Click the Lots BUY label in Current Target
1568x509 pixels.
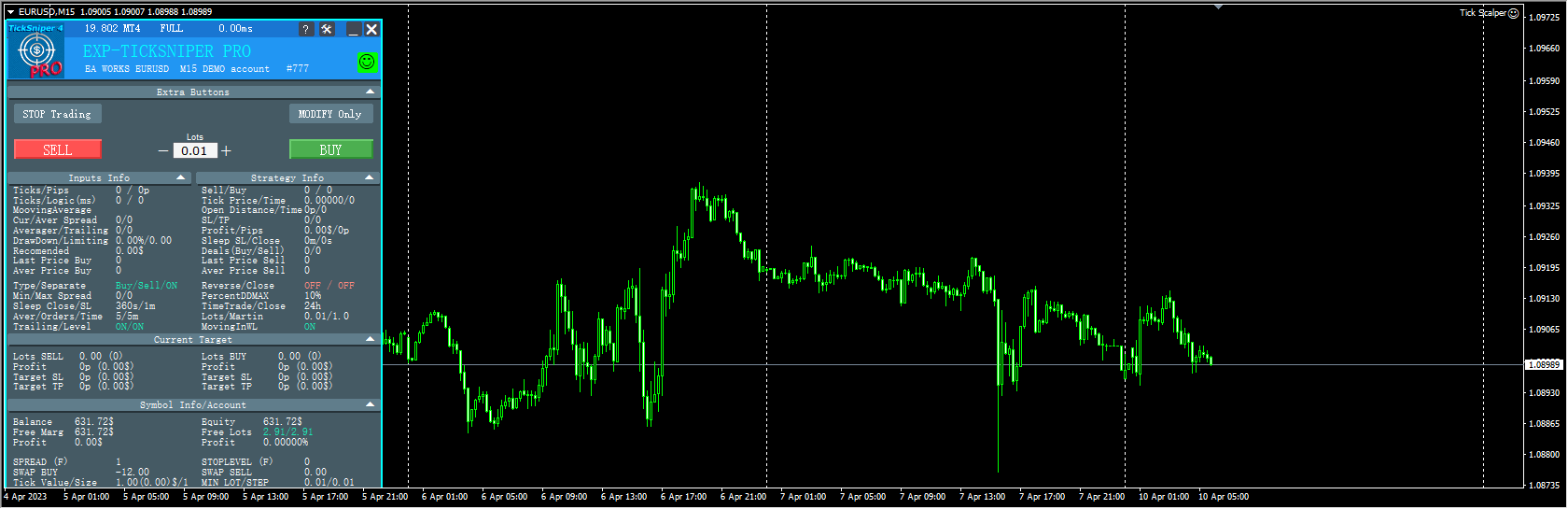pyautogui.click(x=224, y=357)
